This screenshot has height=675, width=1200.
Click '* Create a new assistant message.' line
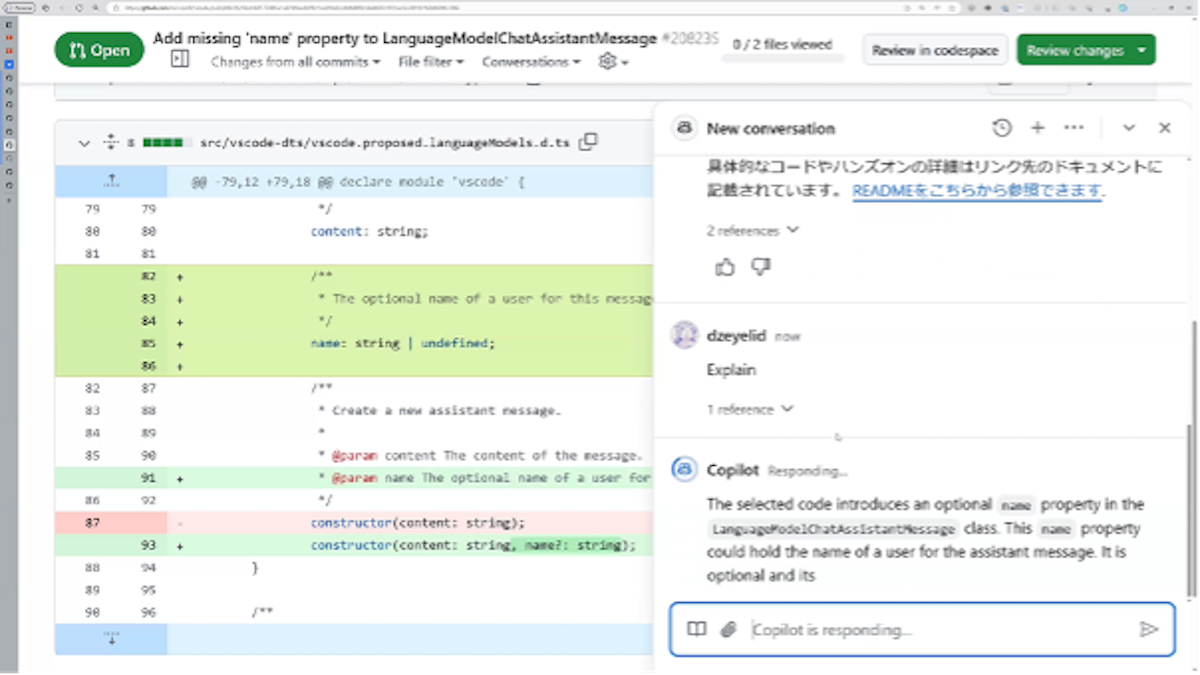440,410
